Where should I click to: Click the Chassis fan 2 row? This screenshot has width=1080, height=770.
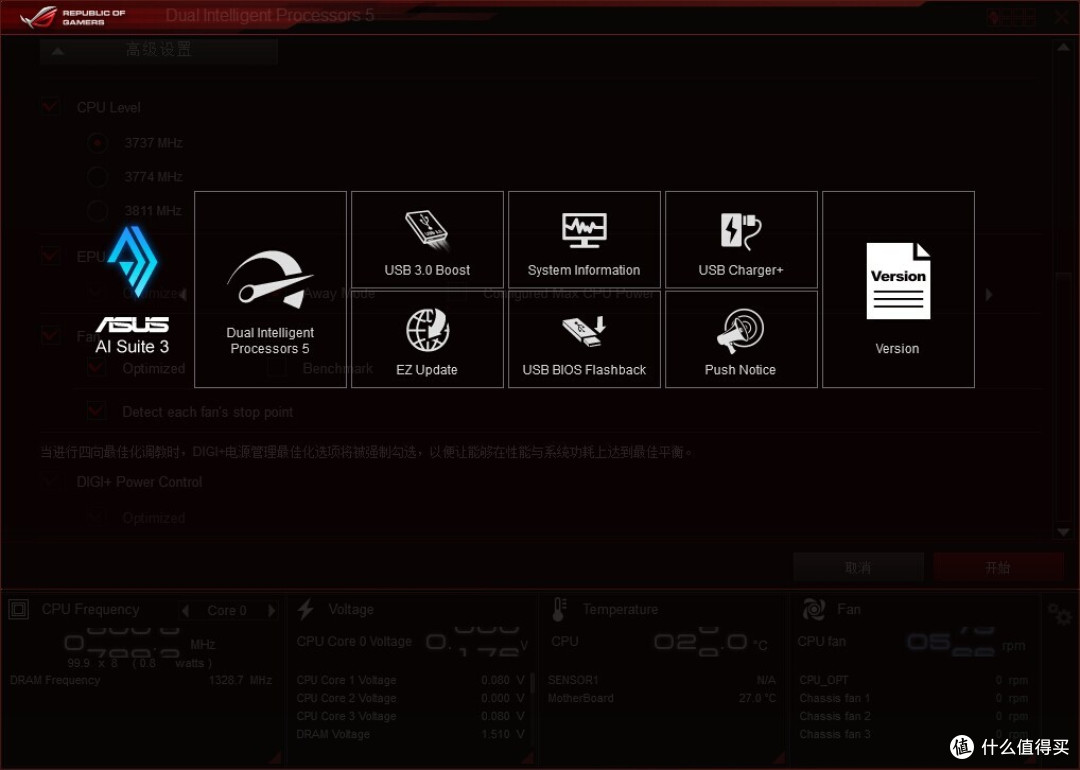913,716
